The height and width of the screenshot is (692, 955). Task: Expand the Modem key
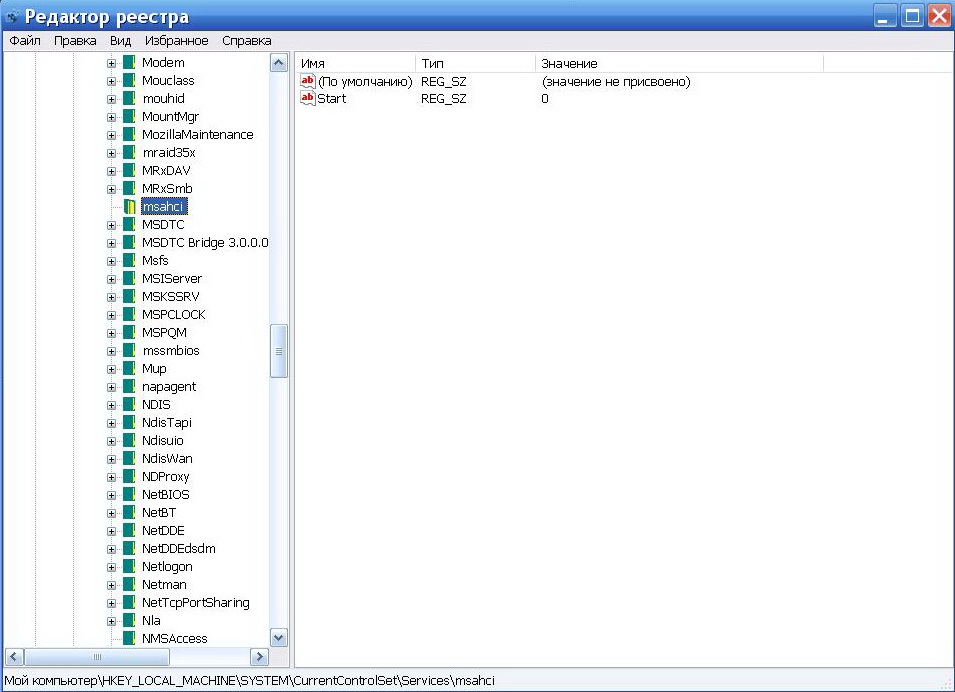click(x=111, y=63)
